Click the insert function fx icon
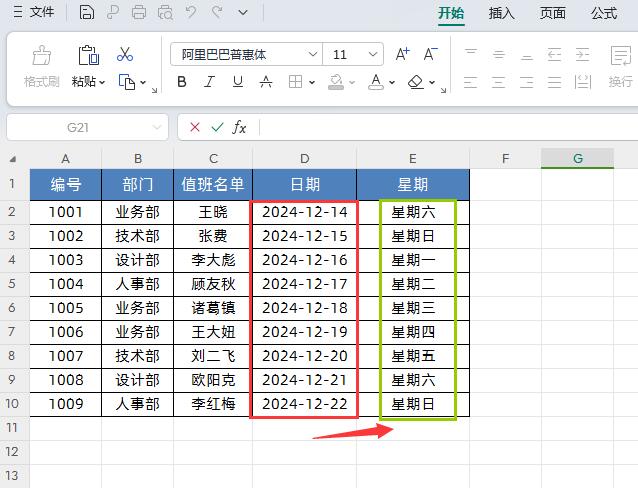The image size is (638, 488). coord(239,127)
